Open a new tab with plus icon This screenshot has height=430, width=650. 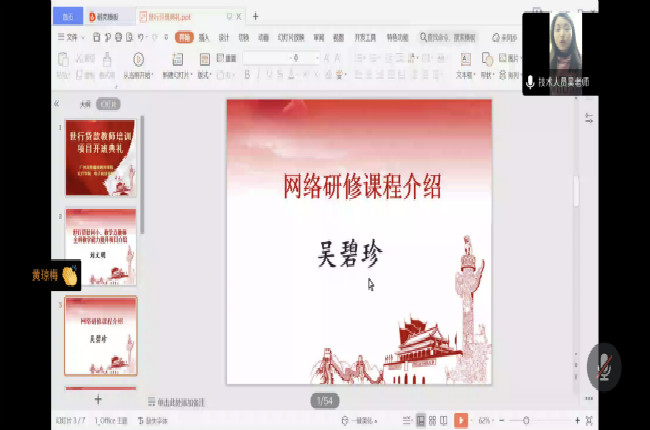255,16
